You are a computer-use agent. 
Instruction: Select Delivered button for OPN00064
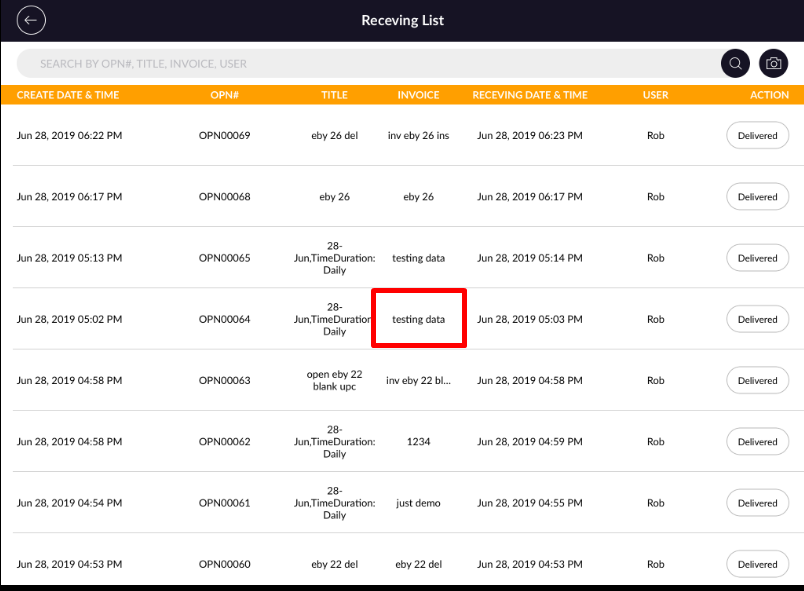(757, 320)
